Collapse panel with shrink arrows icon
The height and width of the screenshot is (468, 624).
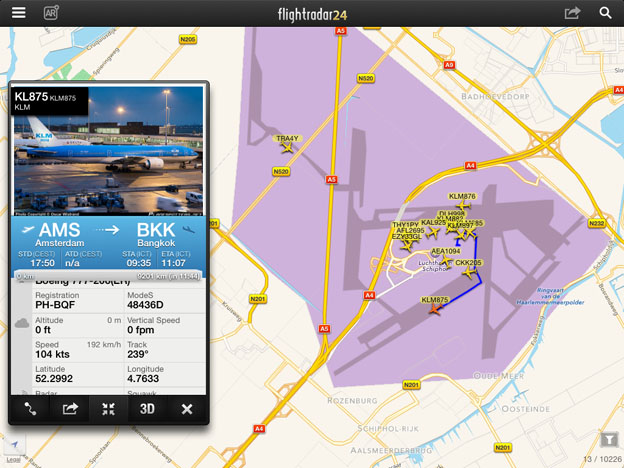(x=108, y=409)
